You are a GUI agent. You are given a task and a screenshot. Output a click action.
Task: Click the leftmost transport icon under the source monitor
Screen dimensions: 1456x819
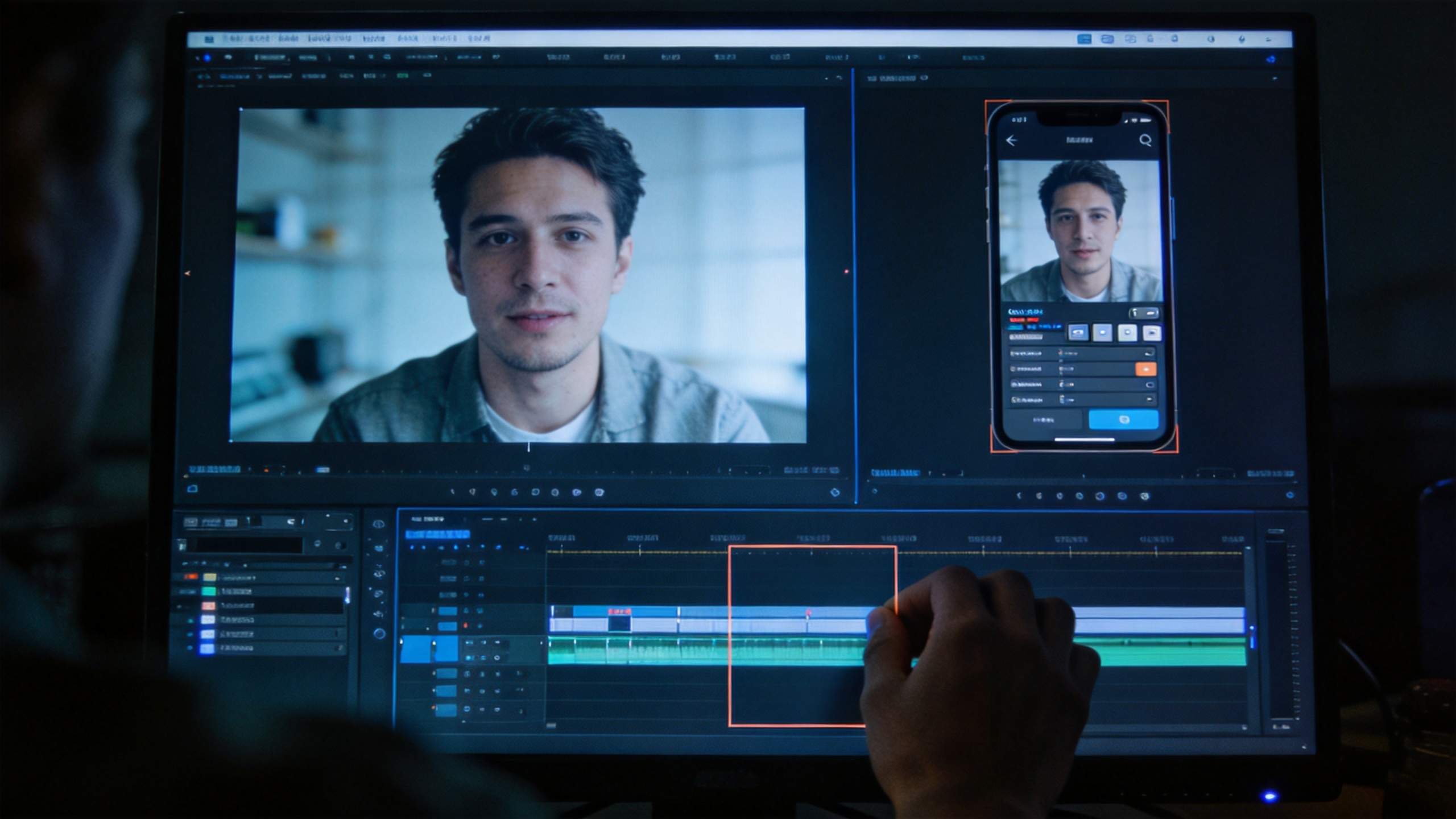[453, 492]
